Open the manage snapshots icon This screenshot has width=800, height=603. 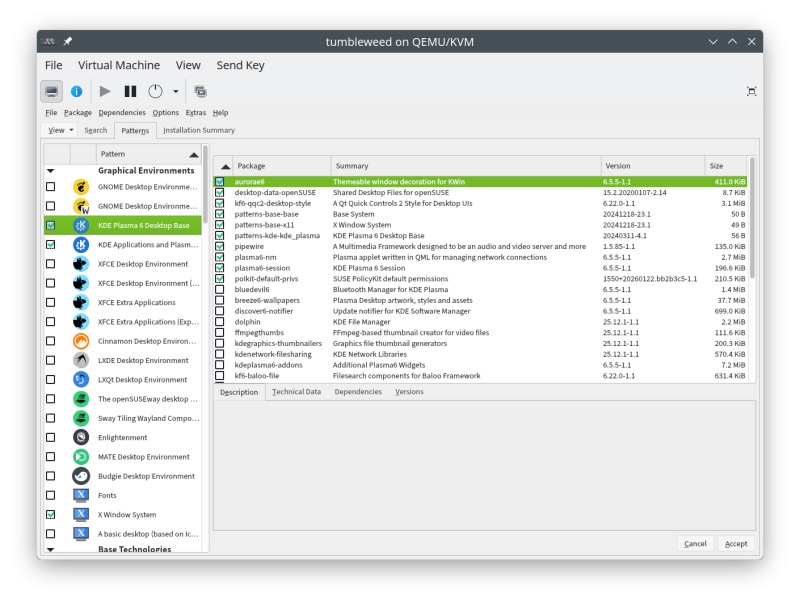point(200,91)
